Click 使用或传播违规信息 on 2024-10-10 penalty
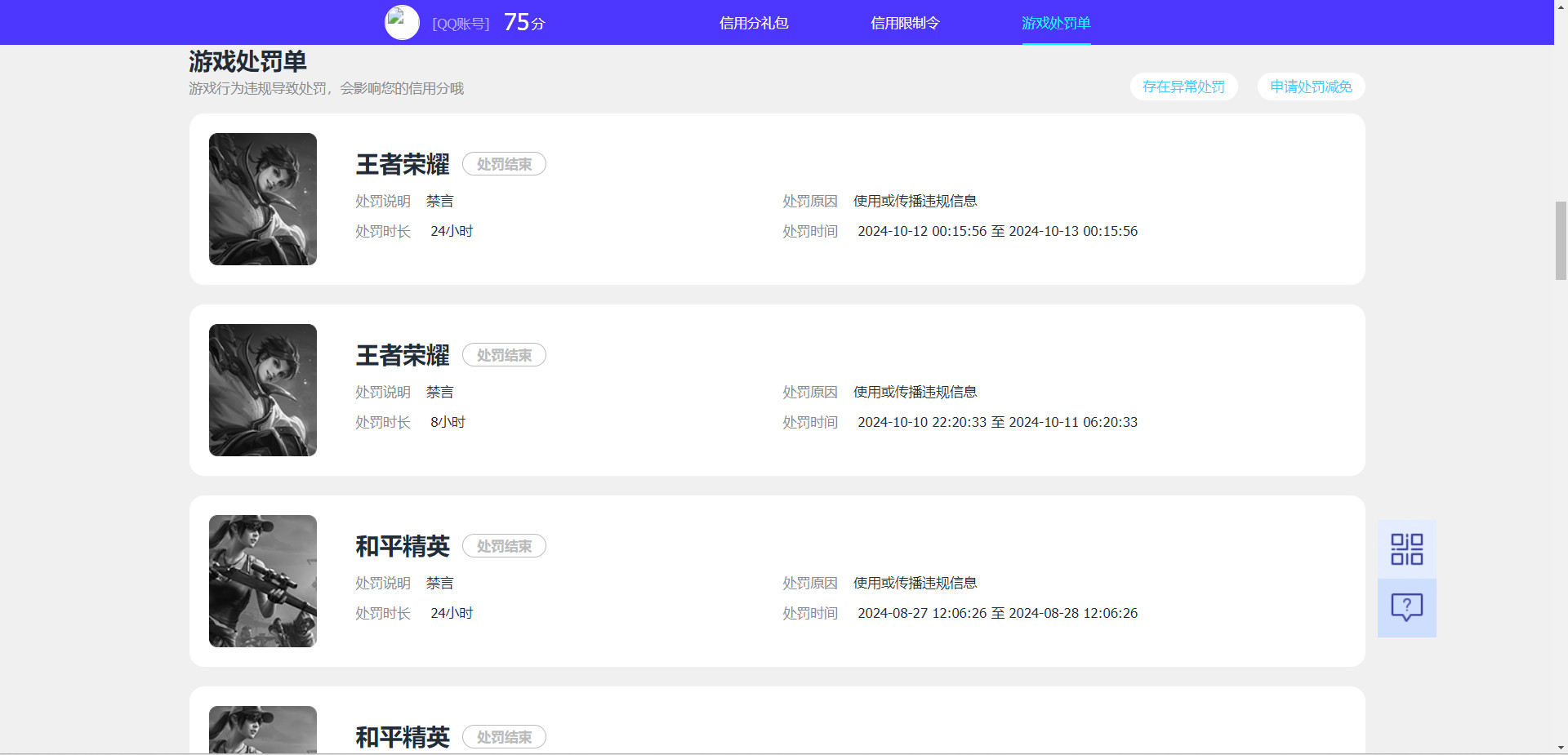 tap(915, 392)
